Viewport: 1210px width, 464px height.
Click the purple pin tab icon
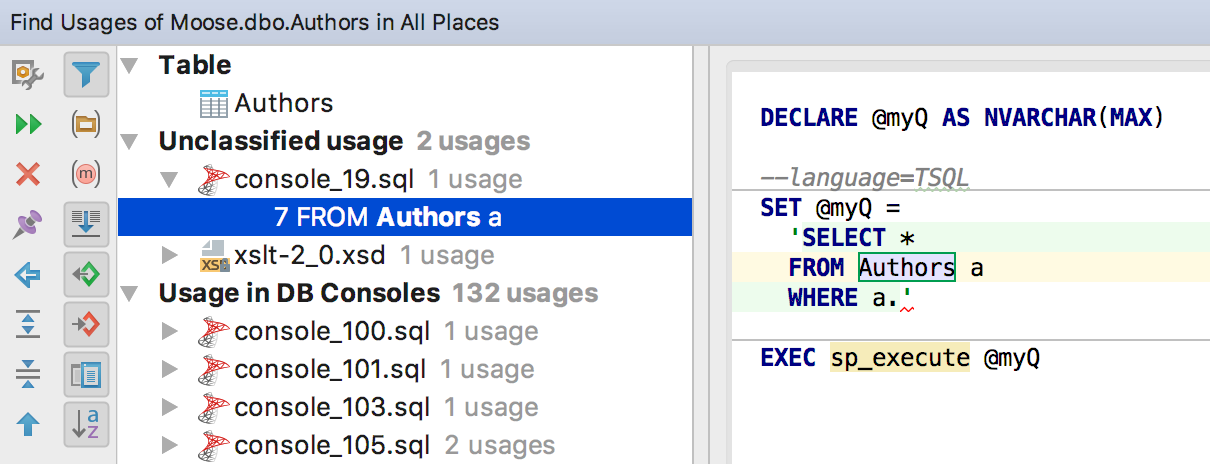[x=28, y=225]
